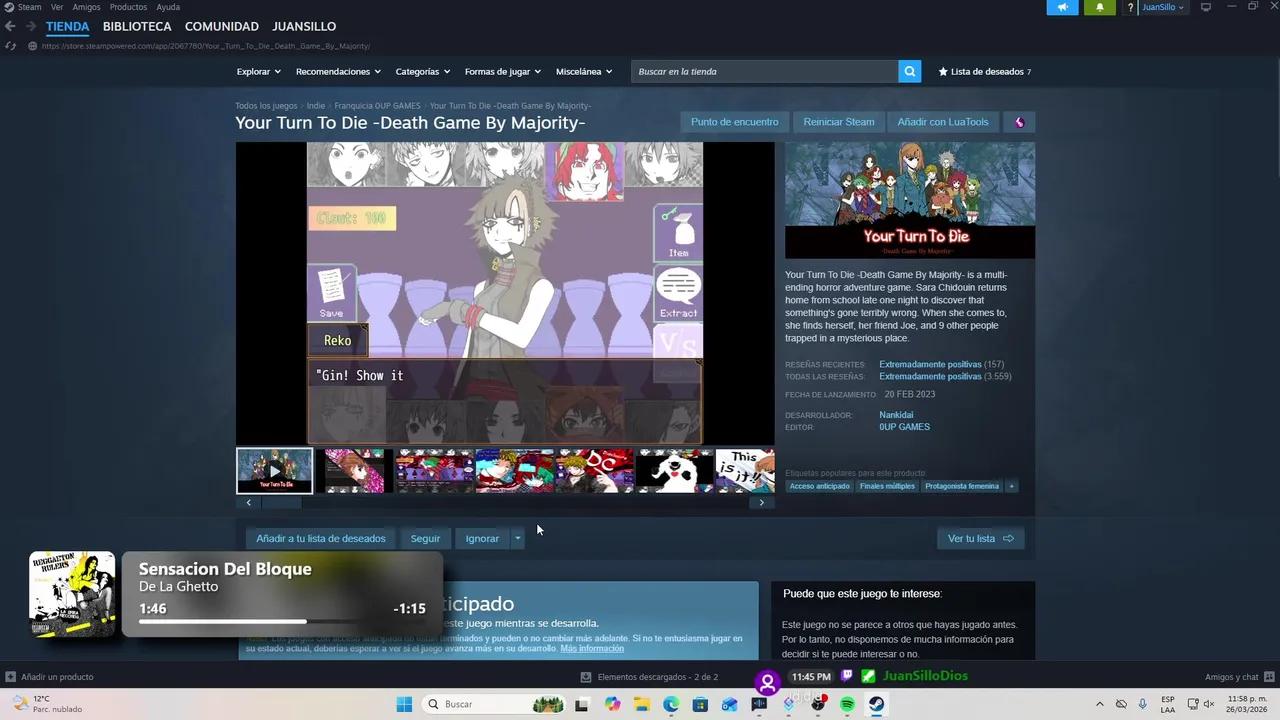
Task: Open the 0UP GAMES publisher link
Action: point(904,427)
